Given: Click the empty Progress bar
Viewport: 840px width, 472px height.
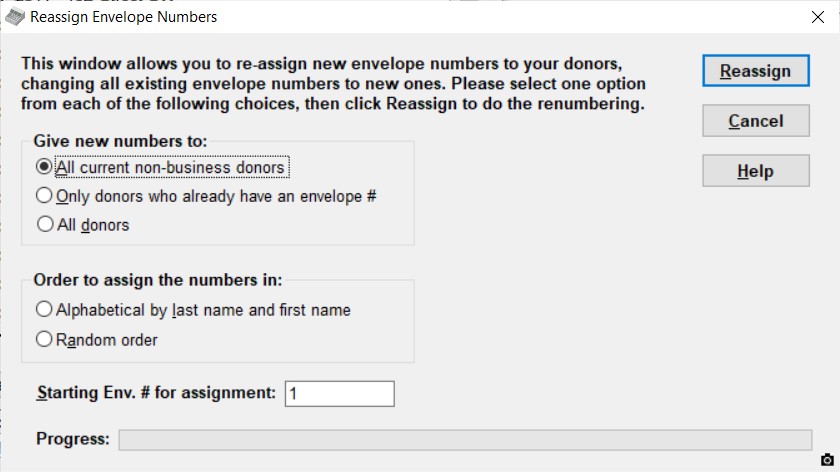Looking at the screenshot, I should click(x=465, y=440).
